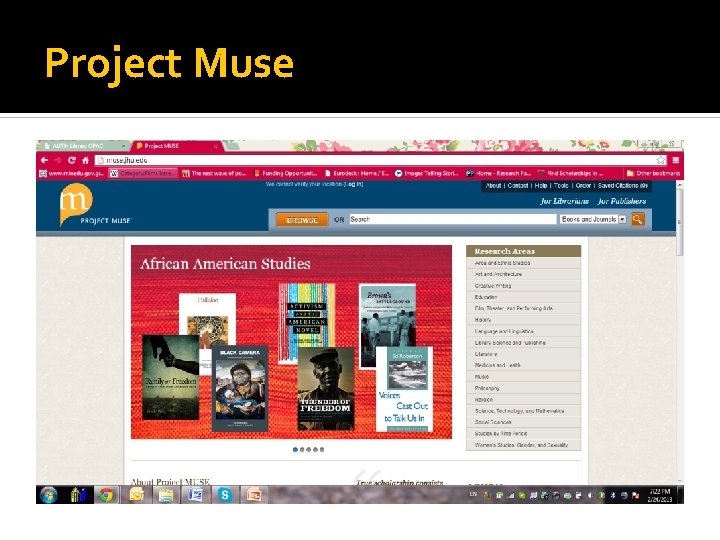This screenshot has width=720, height=540.
Task: Click the Log In link
Action: 354,184
